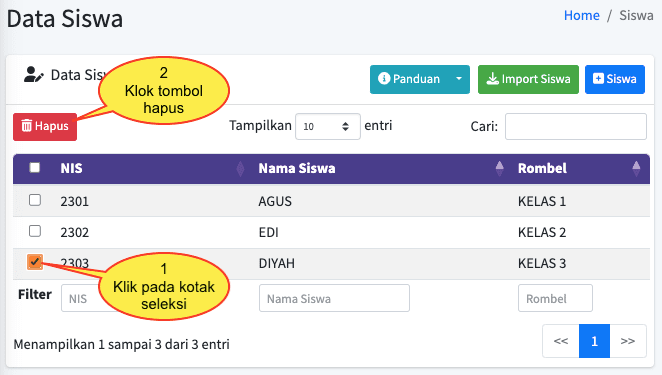Click the name DIYAH in the table

(277, 264)
